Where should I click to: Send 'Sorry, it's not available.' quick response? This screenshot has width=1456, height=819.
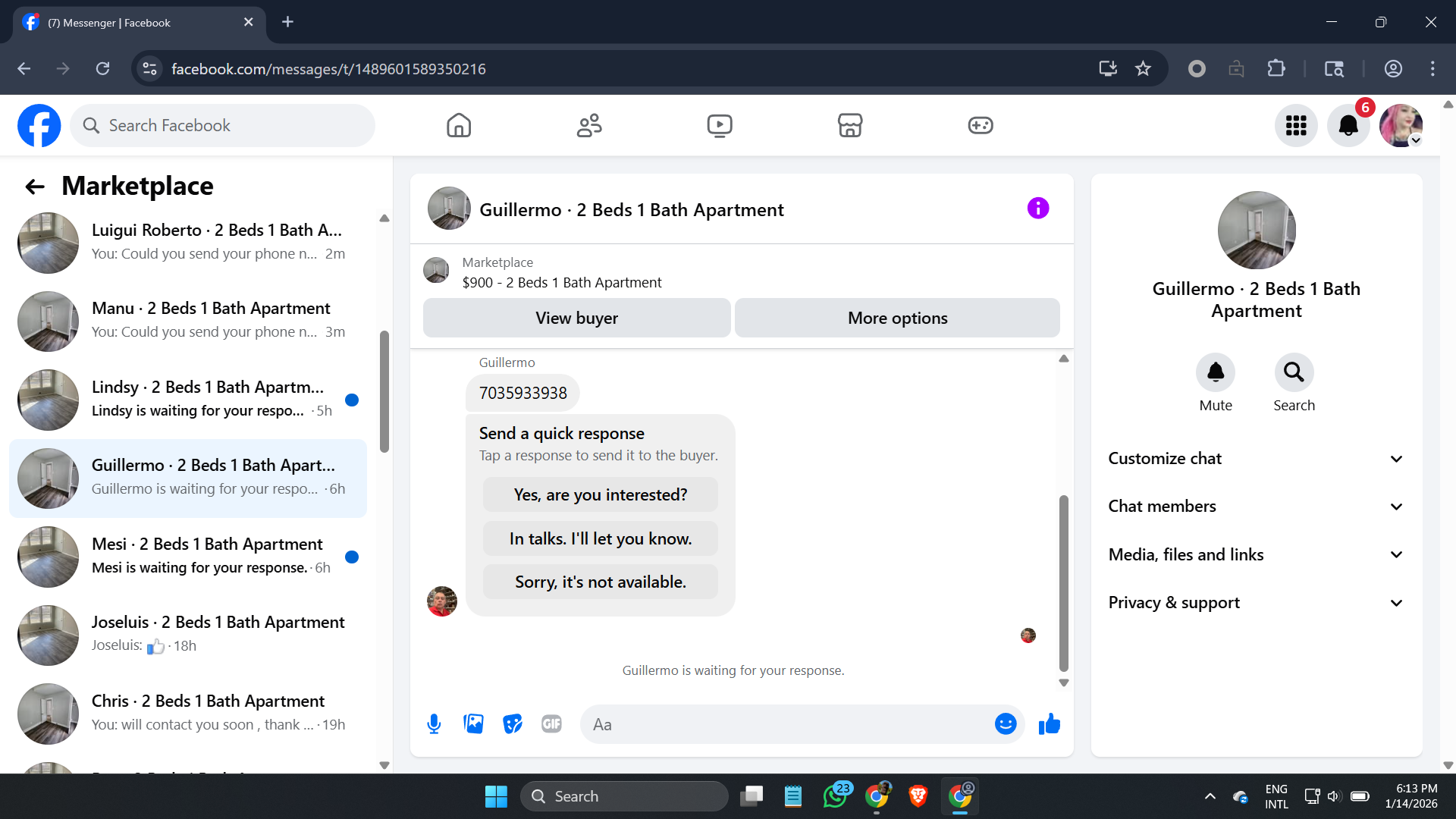[x=600, y=582]
